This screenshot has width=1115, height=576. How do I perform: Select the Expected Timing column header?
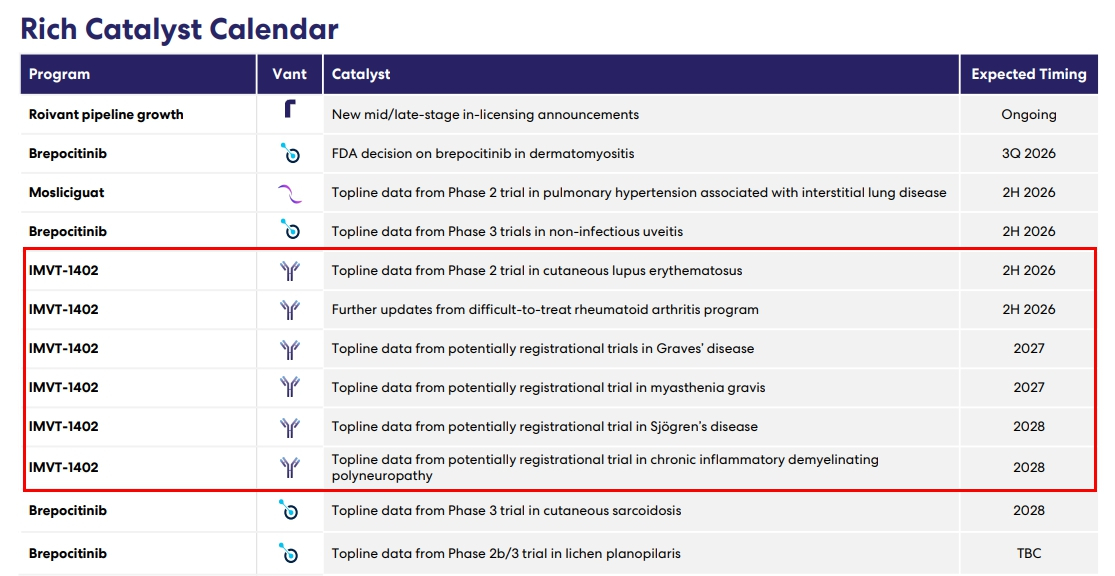click(1029, 74)
